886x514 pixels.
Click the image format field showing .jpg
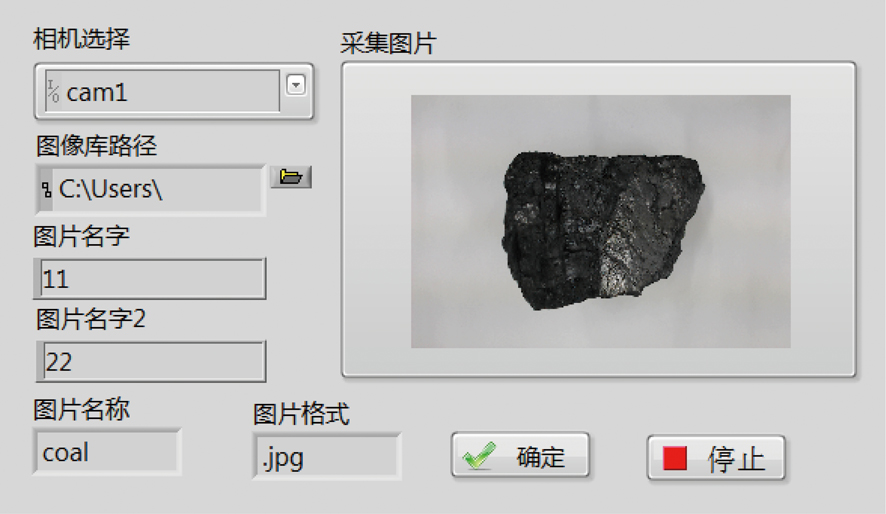pyautogui.click(x=327, y=456)
